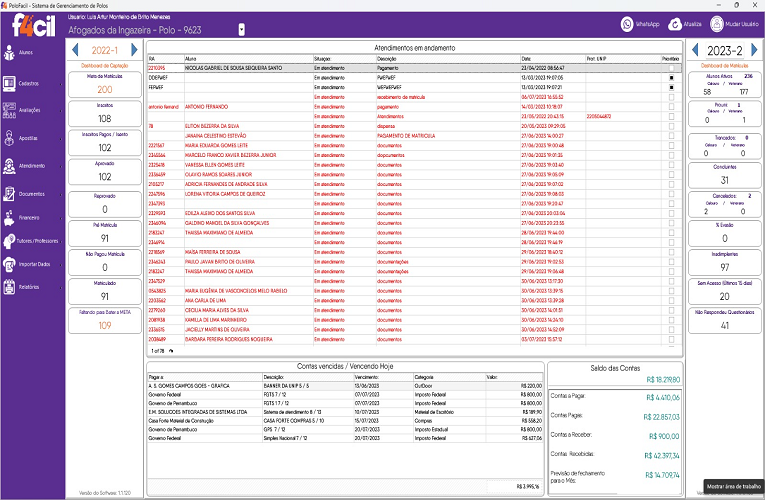Uncheck Prioritário for the FEPWFF row
Viewport: 765px width, 500px height.
click(x=672, y=87)
